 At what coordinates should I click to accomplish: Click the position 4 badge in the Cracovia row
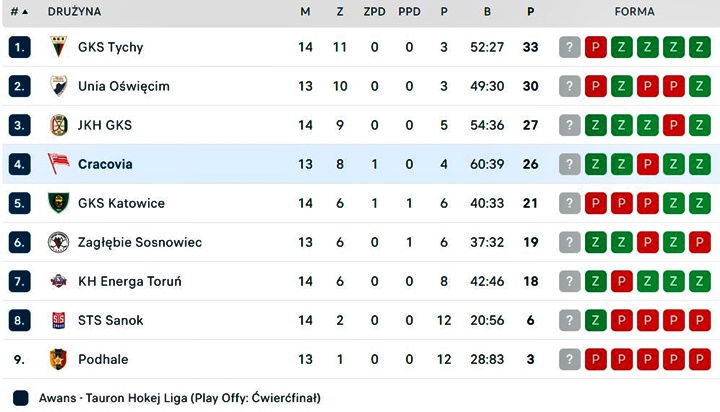(x=20, y=164)
